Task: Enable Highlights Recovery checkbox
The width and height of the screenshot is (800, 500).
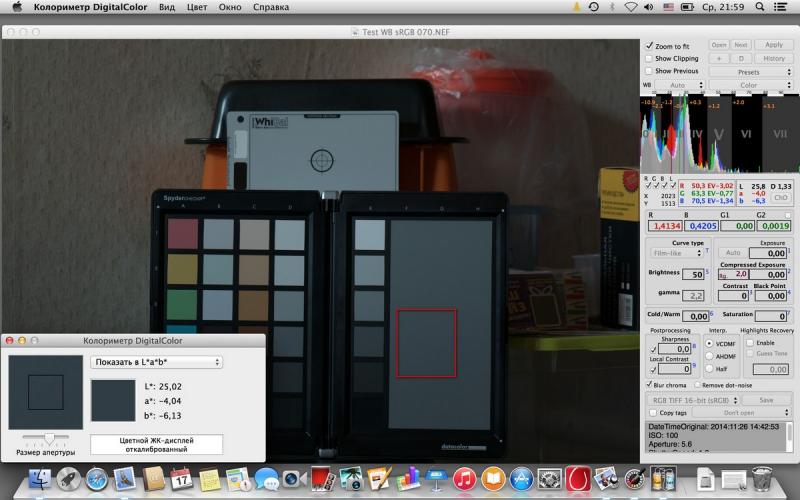Action: tap(751, 343)
